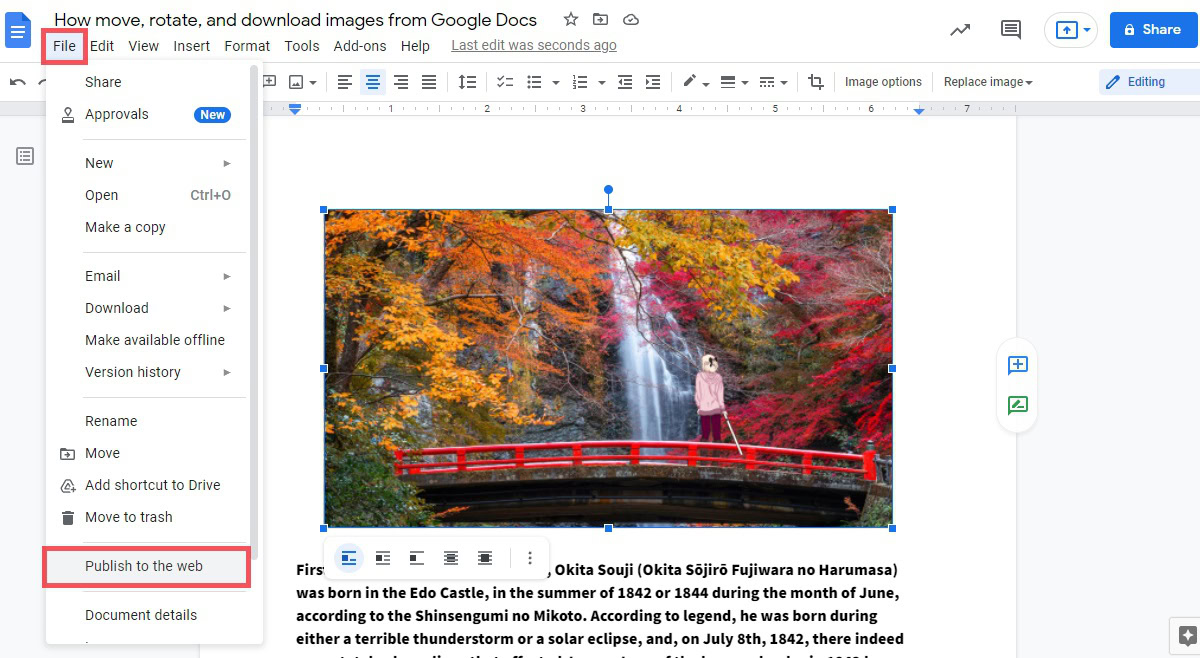Select the crop image tool
This screenshot has height=658, width=1200.
click(x=816, y=82)
